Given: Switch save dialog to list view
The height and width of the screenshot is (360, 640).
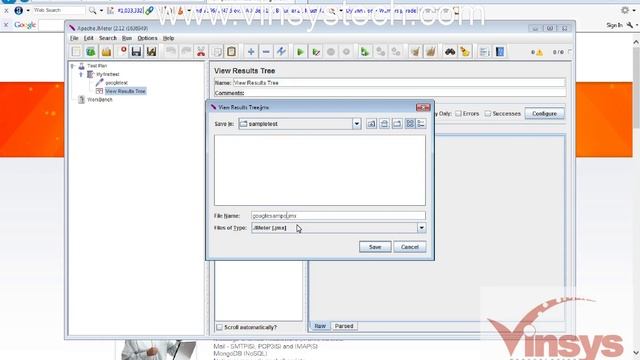Looking at the screenshot, I should (x=410, y=124).
